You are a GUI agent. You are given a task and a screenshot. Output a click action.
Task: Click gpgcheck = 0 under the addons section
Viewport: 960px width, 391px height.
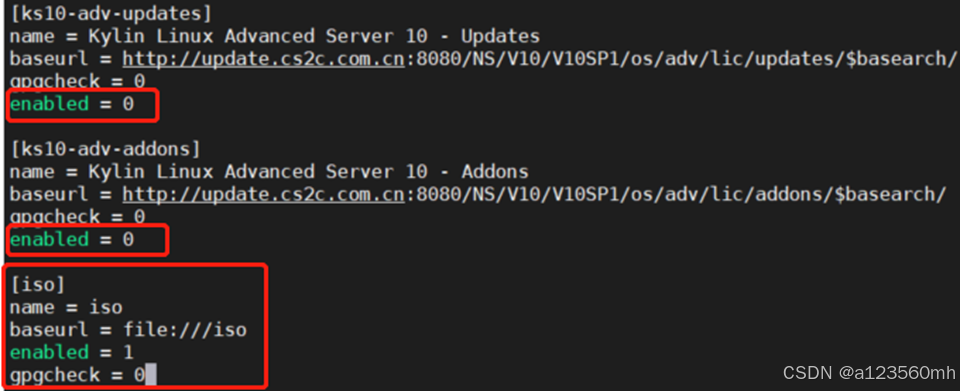[77, 217]
